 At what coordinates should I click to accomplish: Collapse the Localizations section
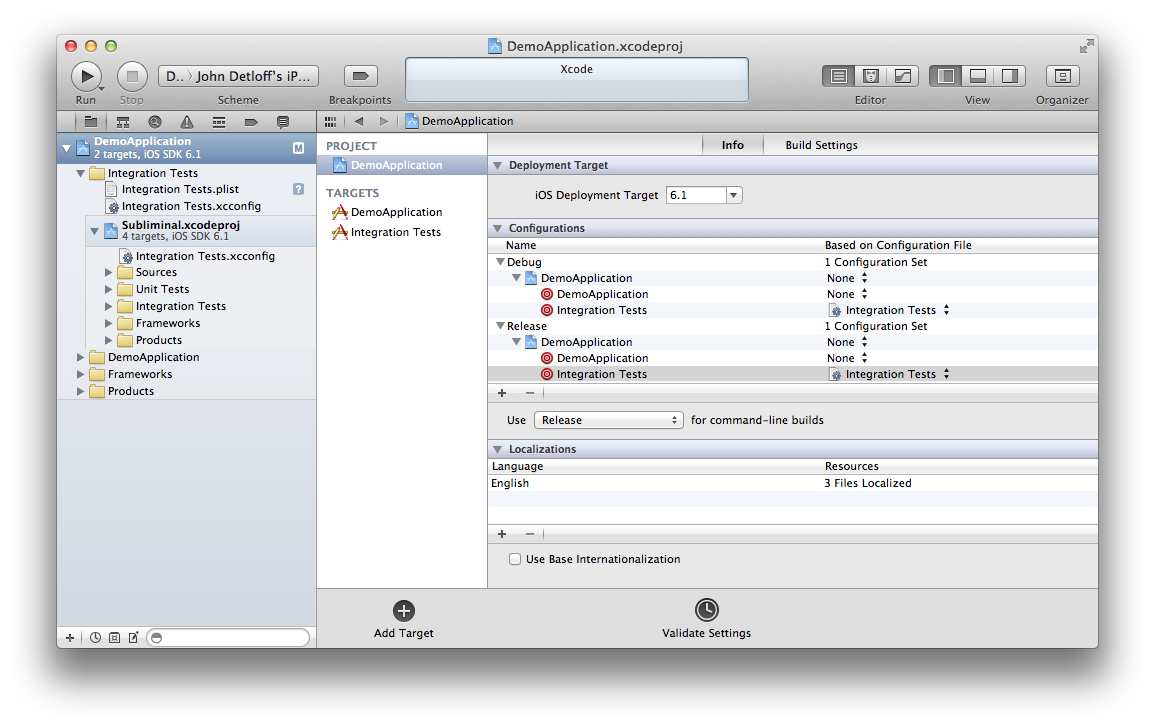[497, 449]
